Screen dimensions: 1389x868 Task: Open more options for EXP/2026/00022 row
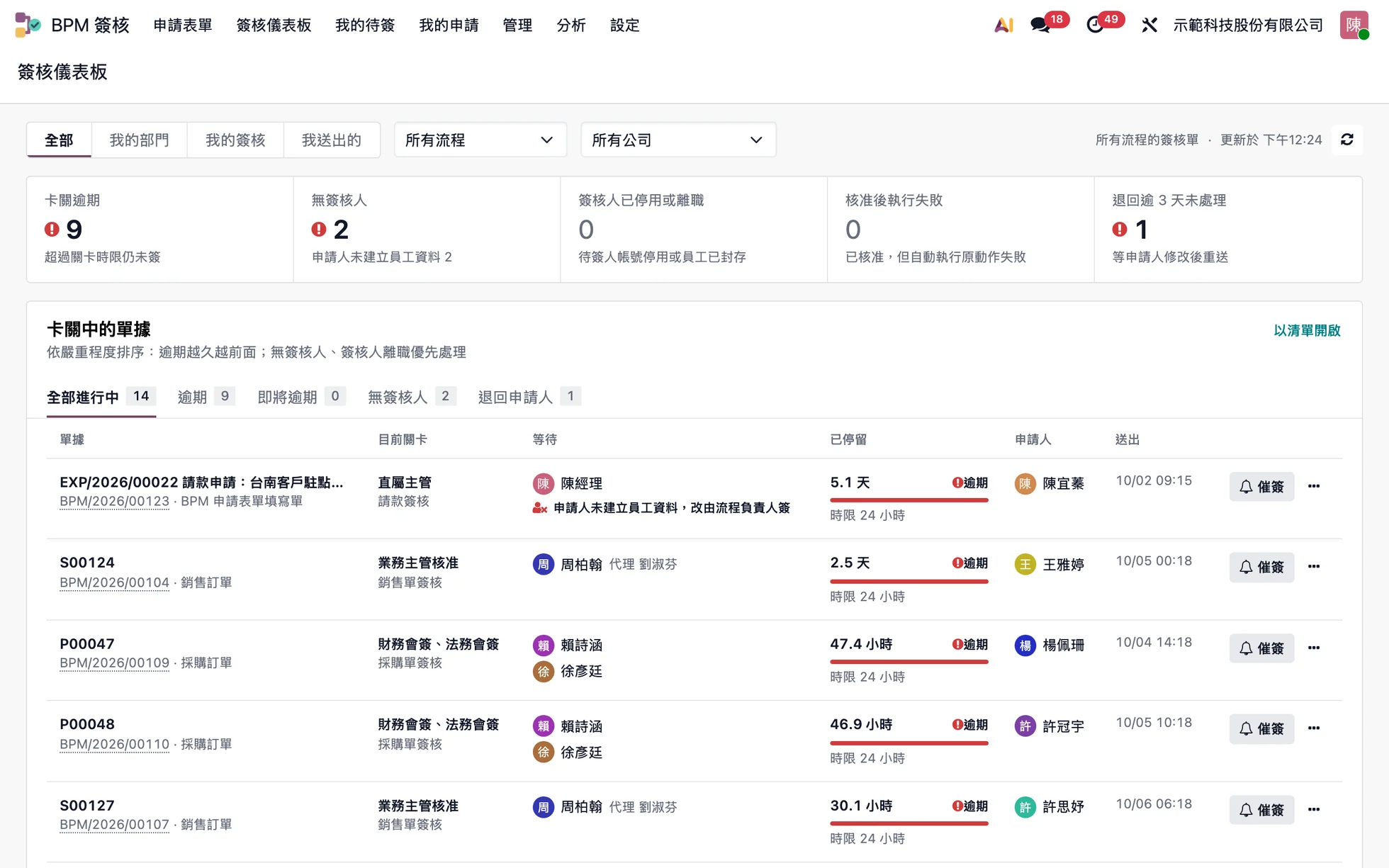click(1314, 486)
